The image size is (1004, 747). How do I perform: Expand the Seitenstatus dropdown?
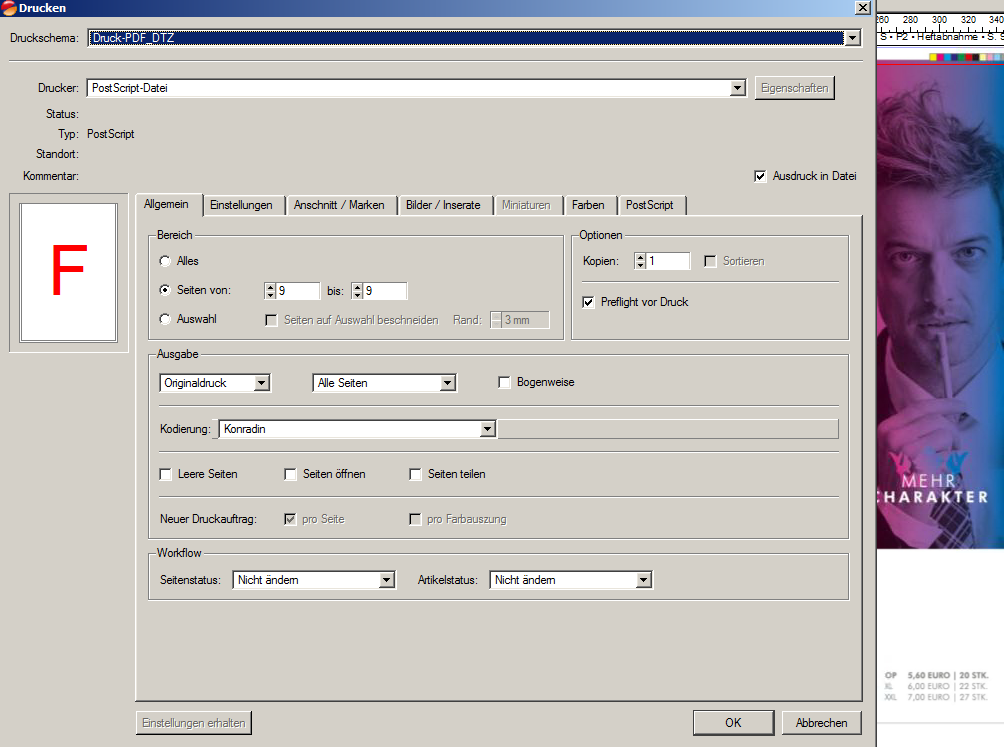point(387,580)
